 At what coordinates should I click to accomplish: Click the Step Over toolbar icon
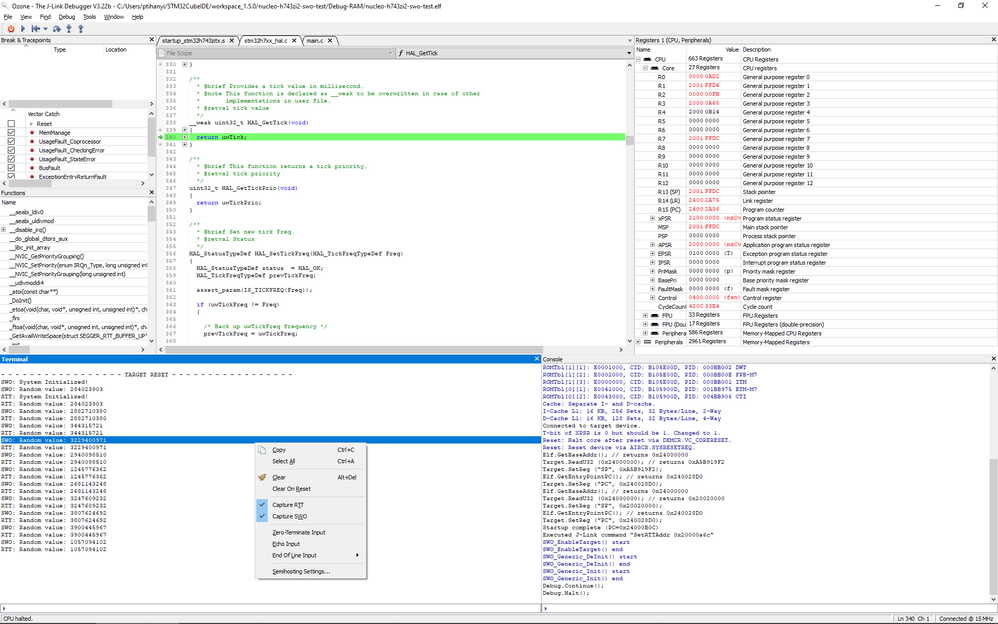pos(57,29)
